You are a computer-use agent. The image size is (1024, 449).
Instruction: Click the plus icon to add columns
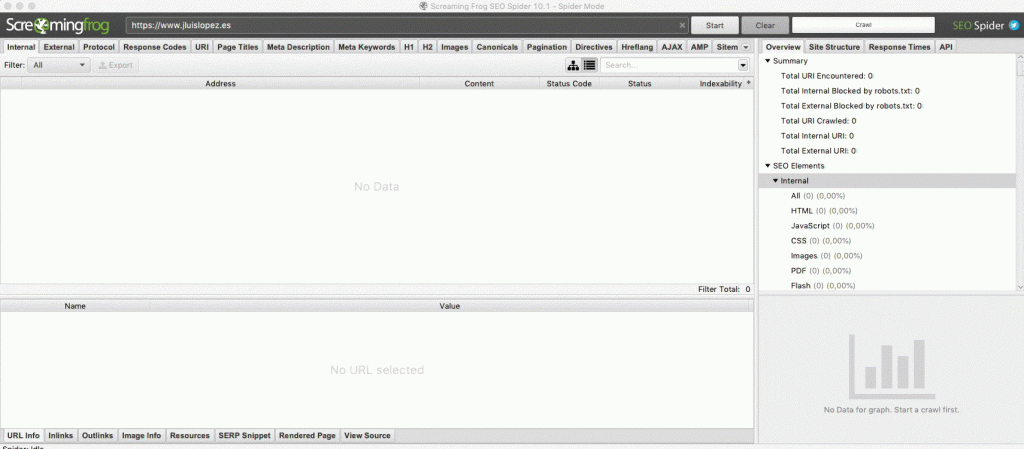pos(748,83)
